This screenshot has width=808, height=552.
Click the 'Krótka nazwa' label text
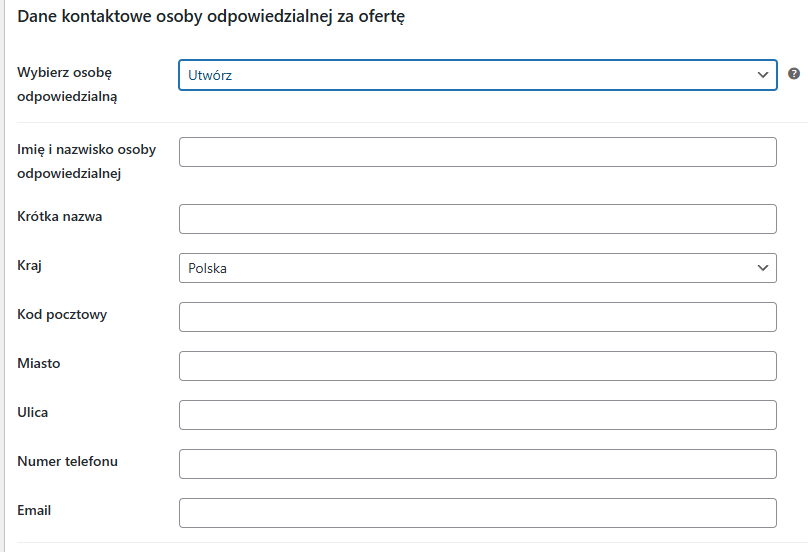coord(60,216)
